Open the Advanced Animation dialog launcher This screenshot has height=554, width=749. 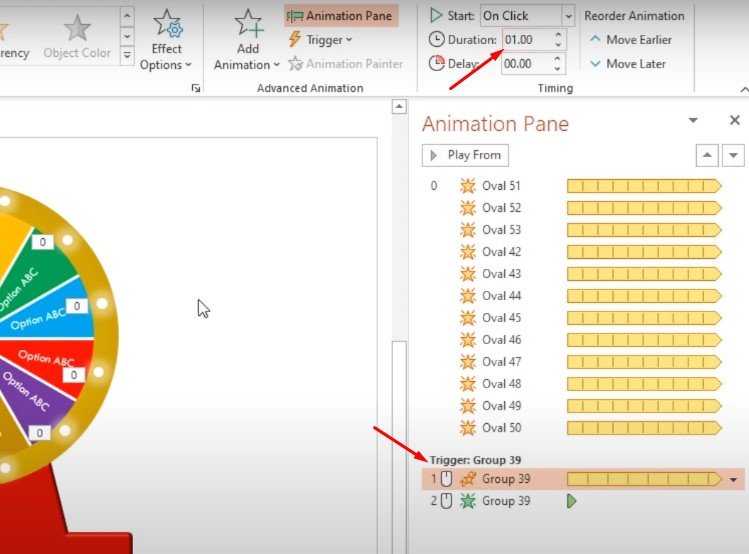click(196, 88)
